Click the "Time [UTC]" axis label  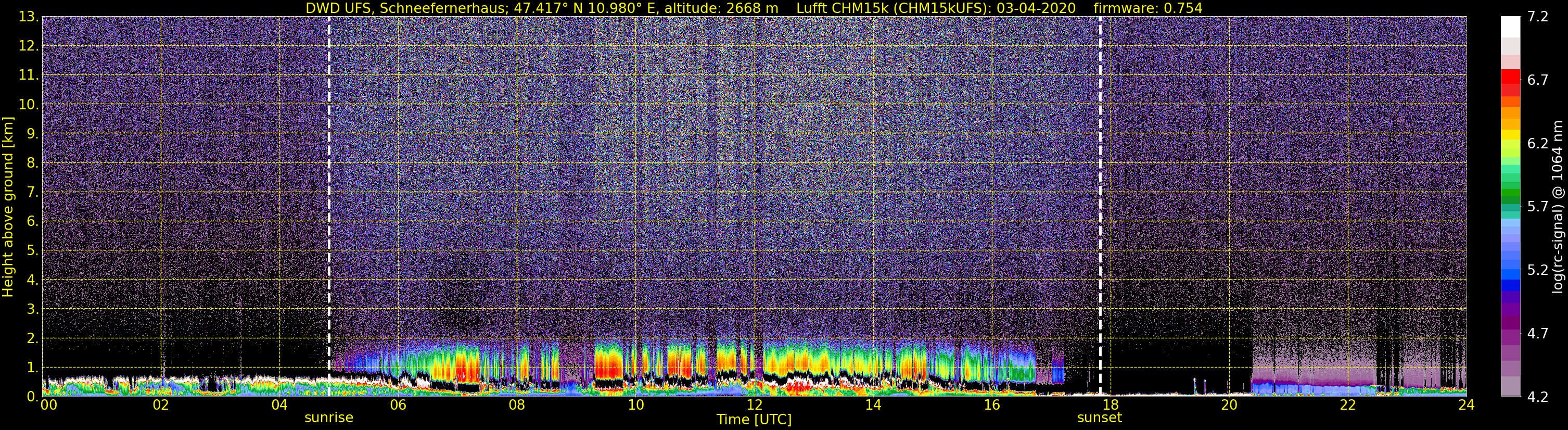tap(754, 420)
